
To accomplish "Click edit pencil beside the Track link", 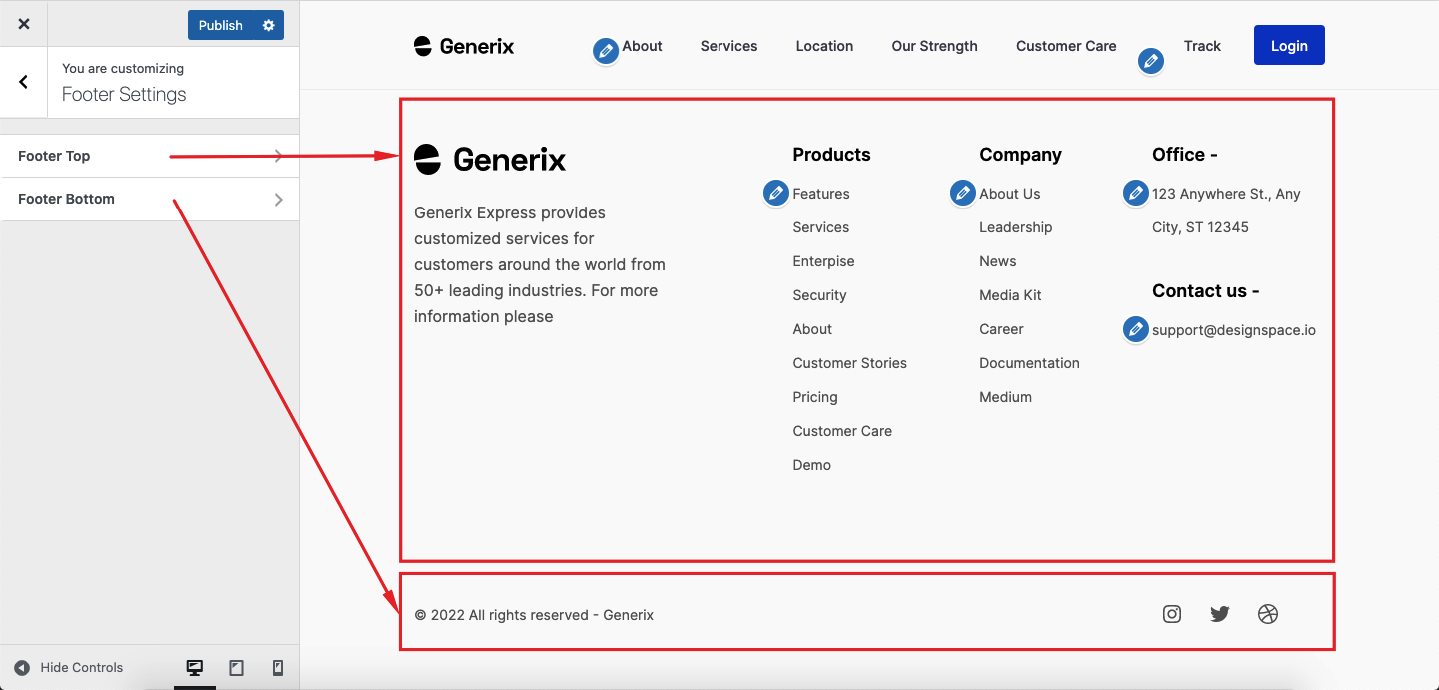I will coord(1151,62).
